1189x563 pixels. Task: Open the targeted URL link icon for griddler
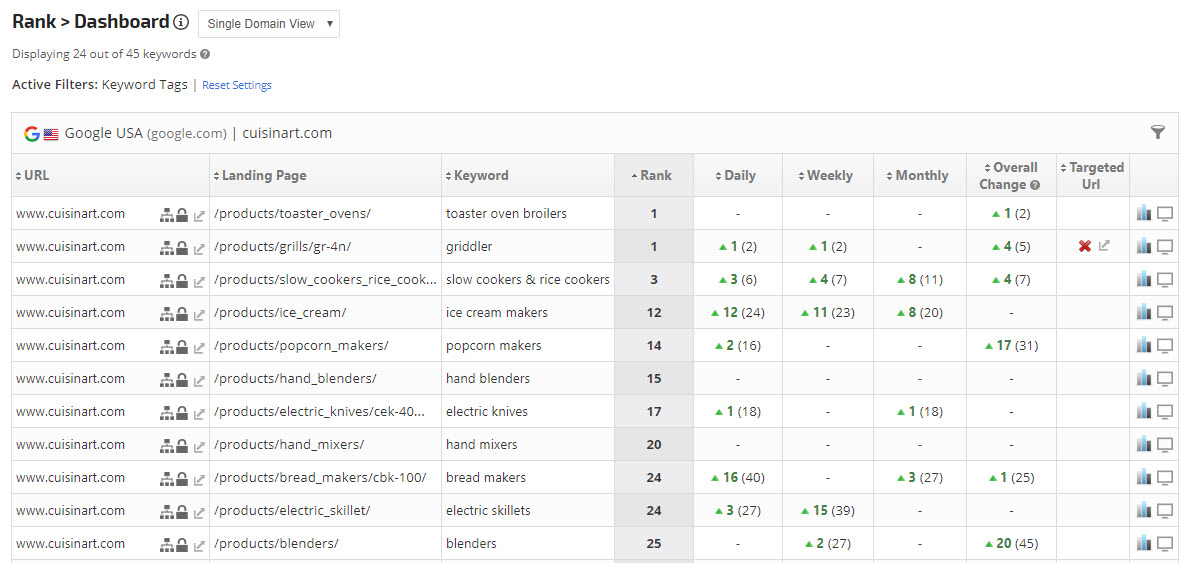1104,246
